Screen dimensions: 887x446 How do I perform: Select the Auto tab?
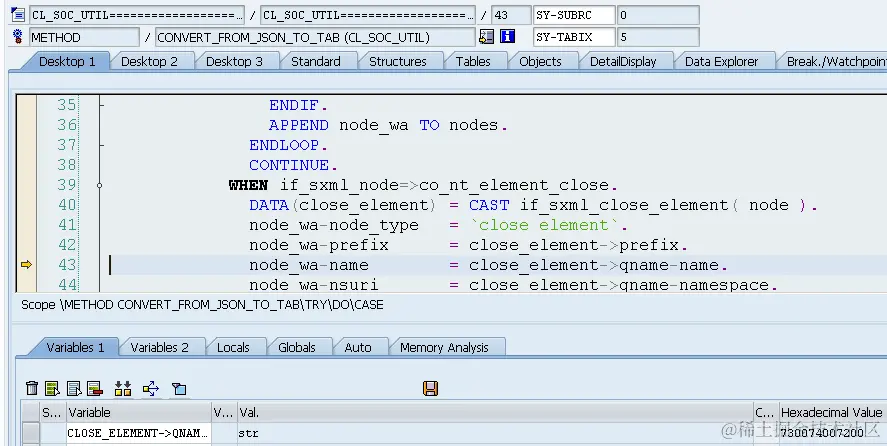point(358,347)
